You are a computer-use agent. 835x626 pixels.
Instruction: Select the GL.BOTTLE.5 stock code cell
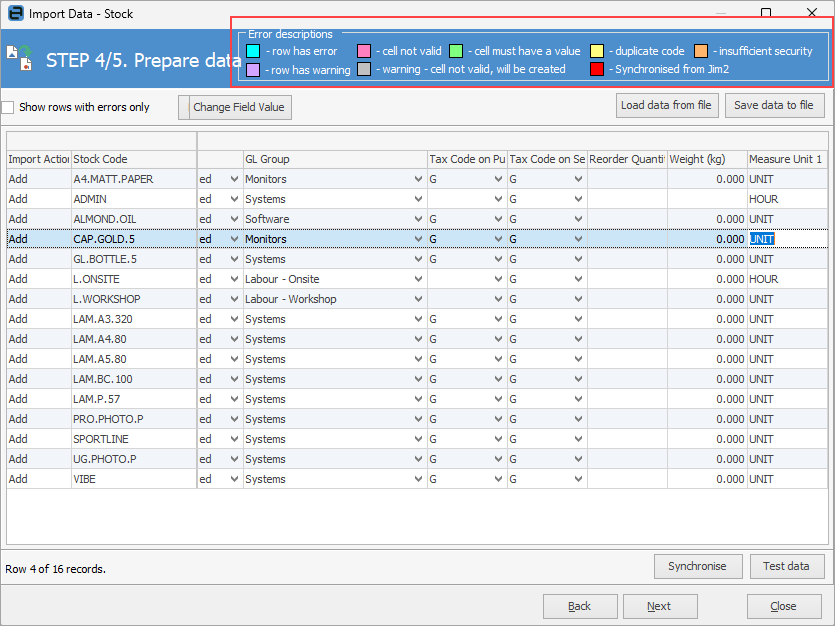click(134, 259)
